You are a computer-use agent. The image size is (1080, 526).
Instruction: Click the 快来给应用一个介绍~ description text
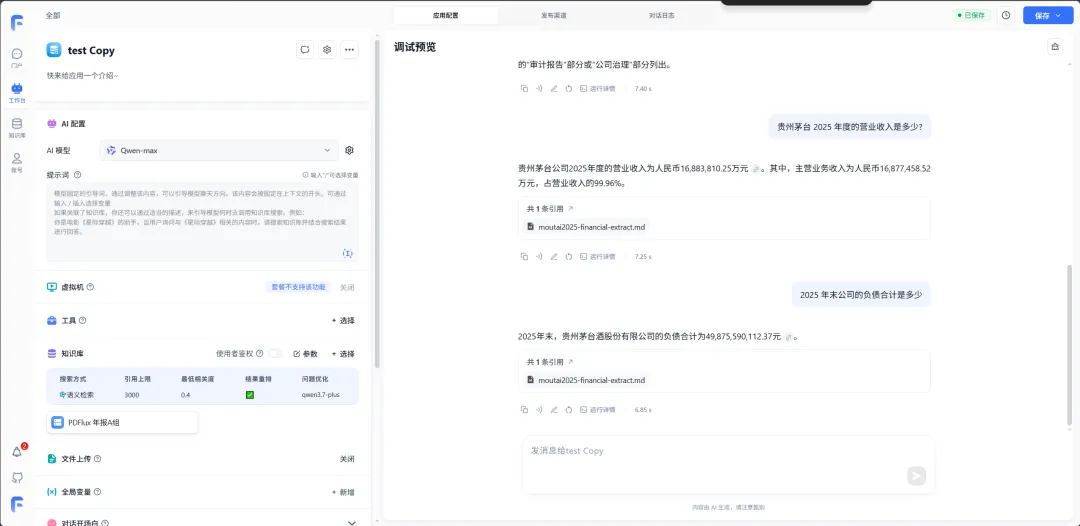(82, 75)
